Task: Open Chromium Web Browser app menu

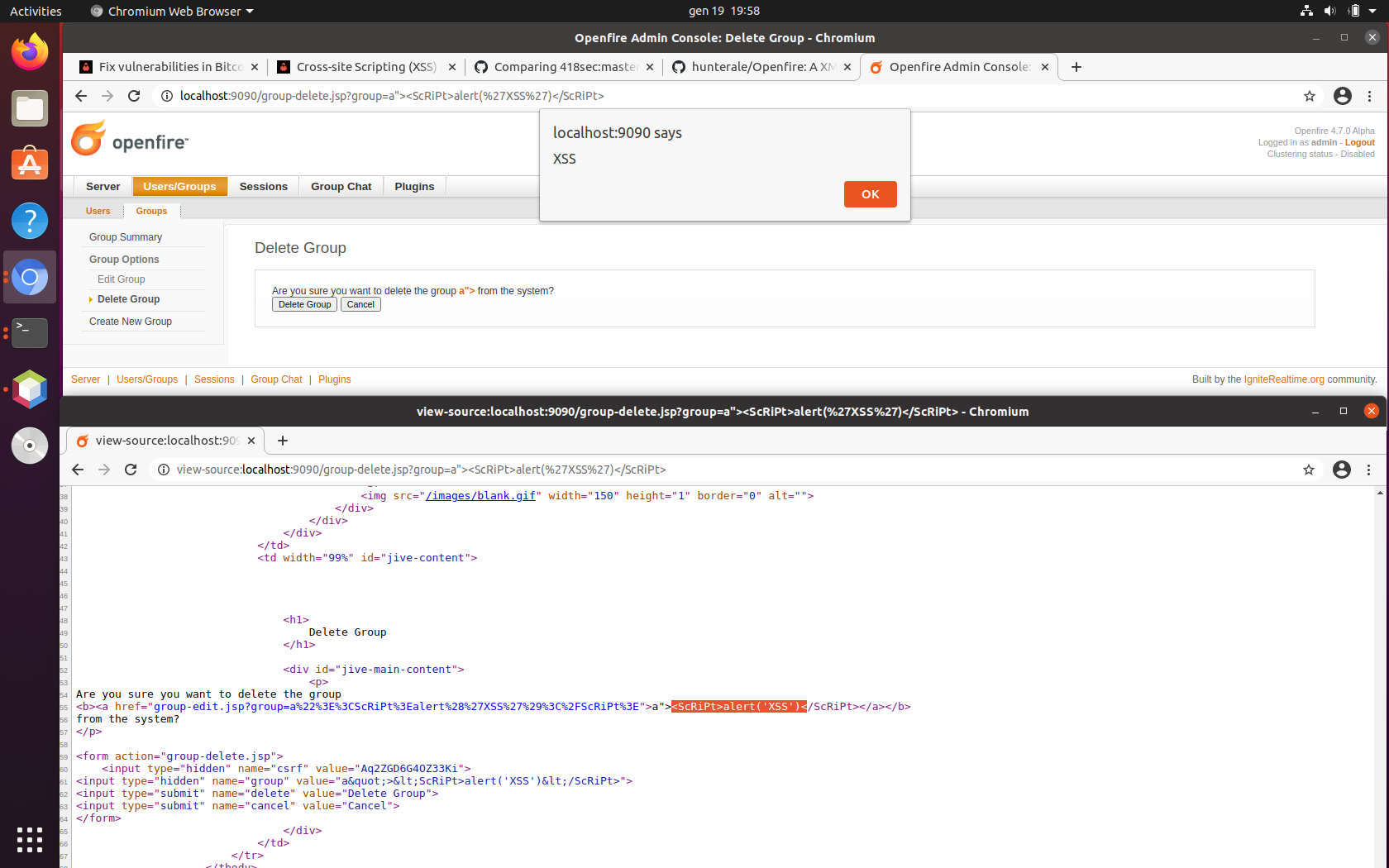Action: (172, 11)
